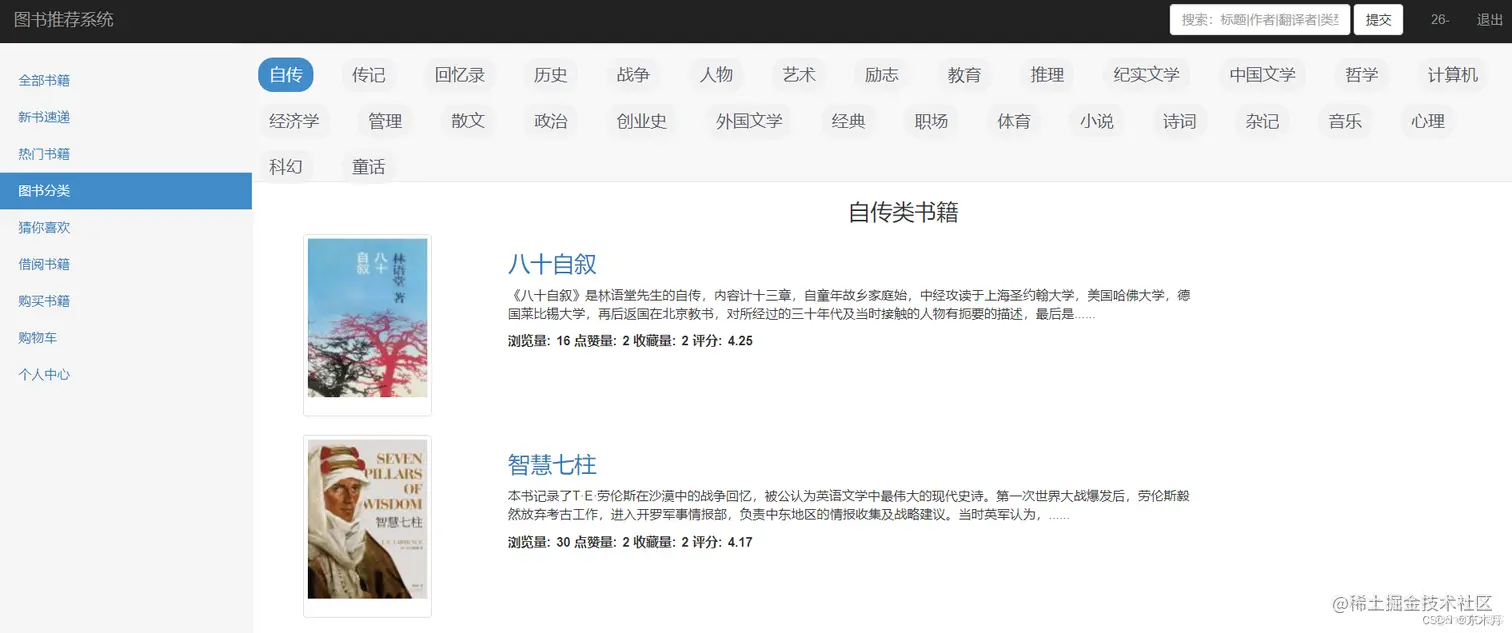Open the 购物车 page
Screen dimensions: 1512x633
coord(38,337)
